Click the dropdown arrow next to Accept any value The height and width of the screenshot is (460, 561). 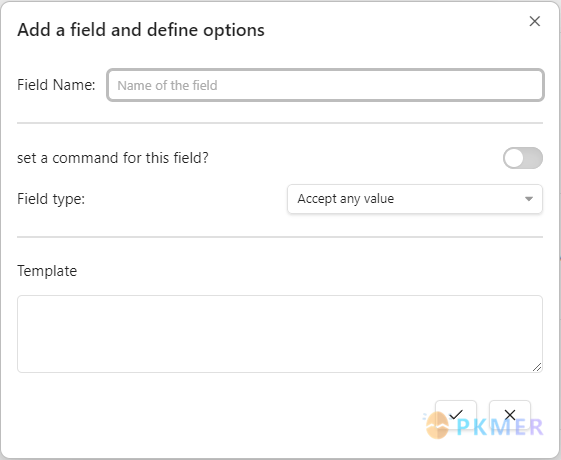click(x=528, y=199)
